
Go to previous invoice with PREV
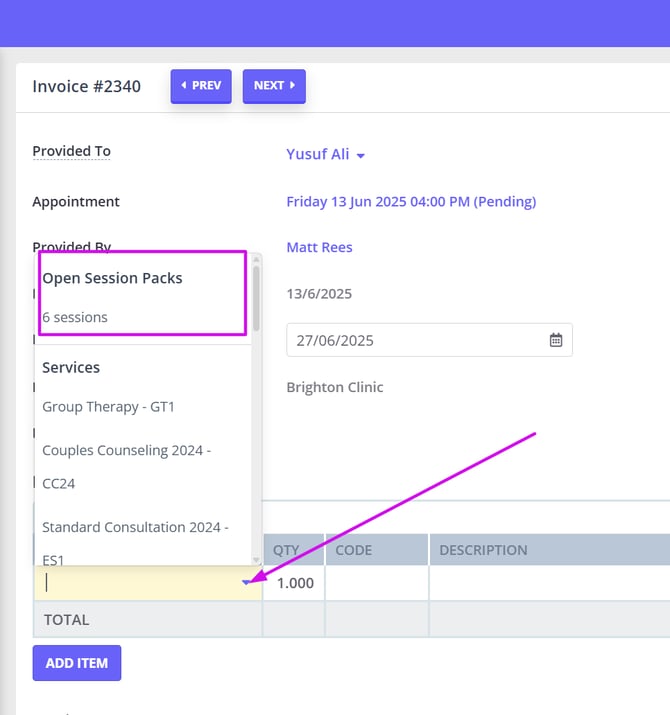click(201, 86)
